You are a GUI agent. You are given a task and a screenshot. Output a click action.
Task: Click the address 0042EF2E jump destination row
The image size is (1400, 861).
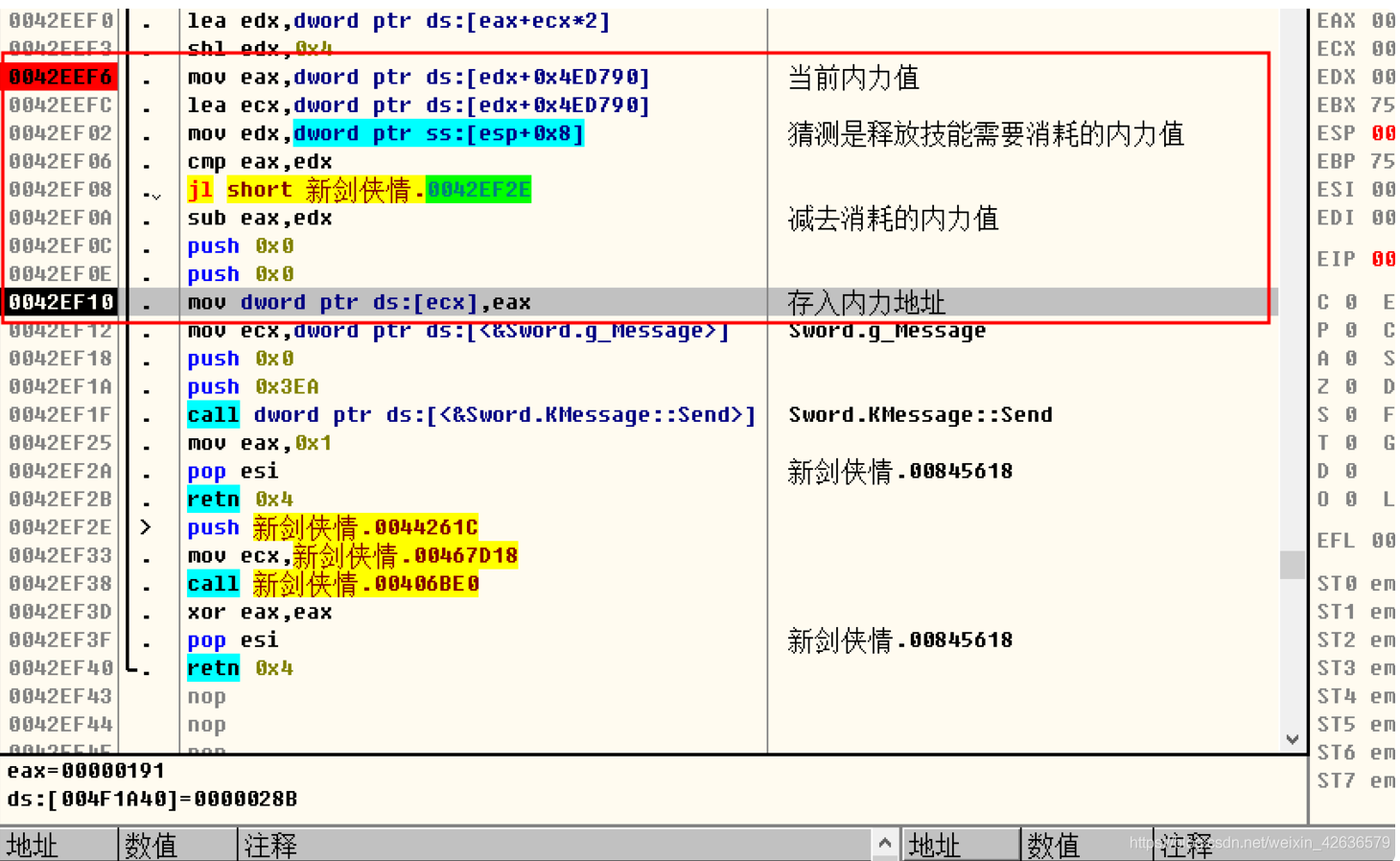(x=60, y=527)
